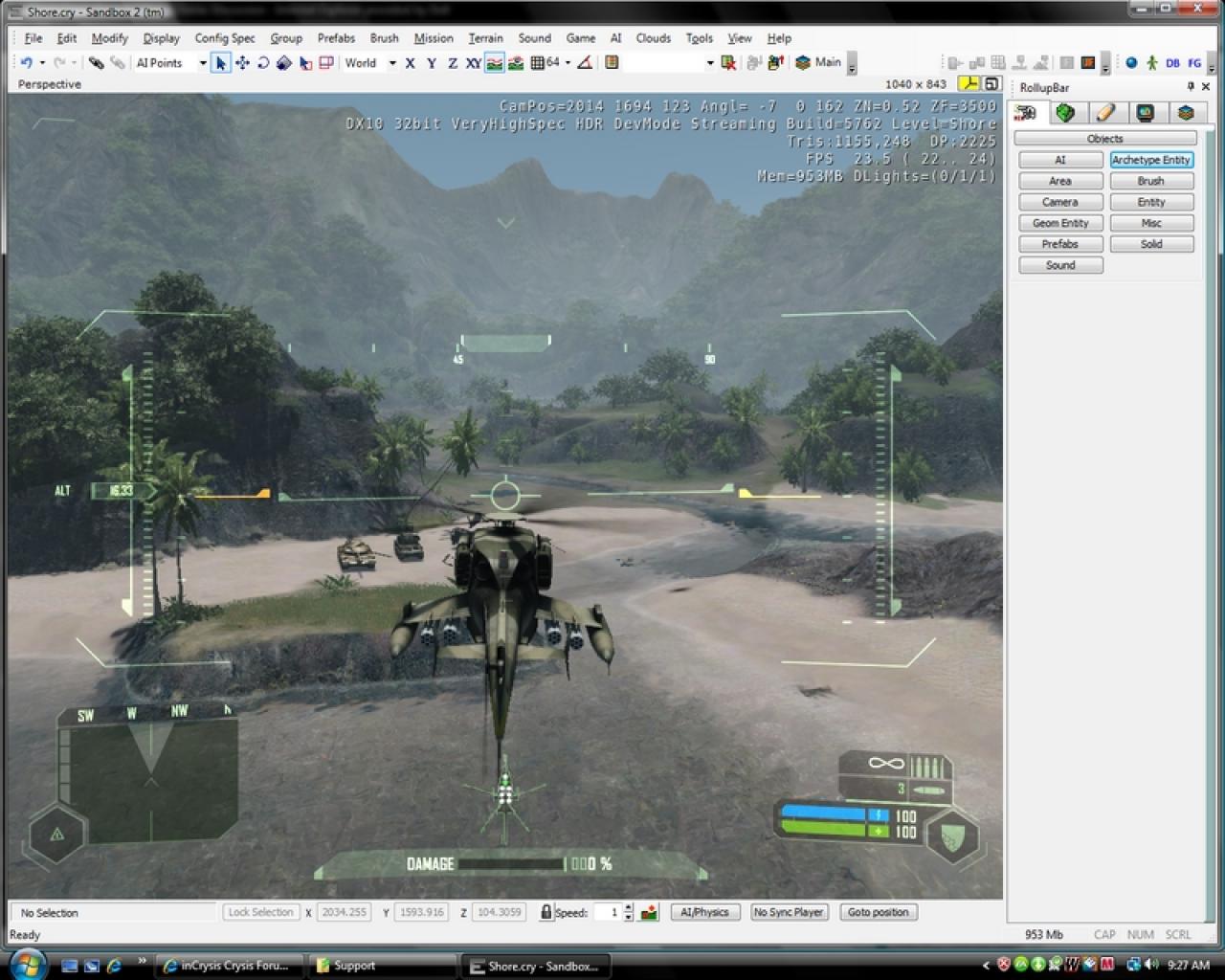Open the Clouds menu
1225x980 pixels.
[653, 38]
